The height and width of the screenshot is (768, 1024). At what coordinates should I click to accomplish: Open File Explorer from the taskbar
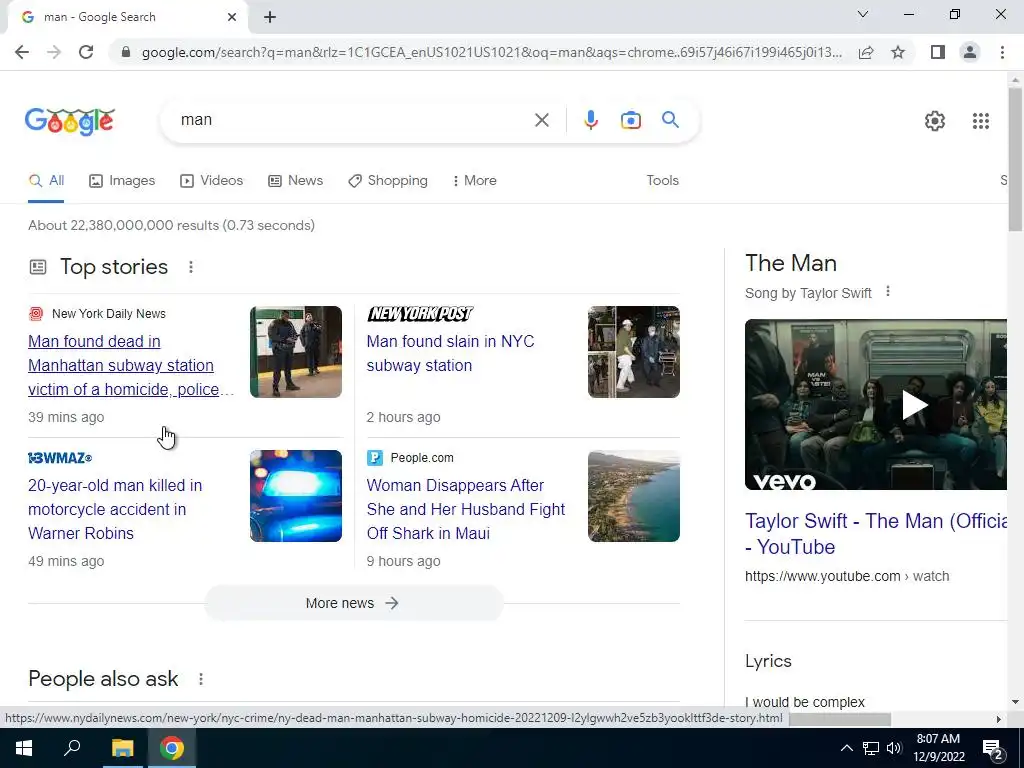[x=122, y=748]
